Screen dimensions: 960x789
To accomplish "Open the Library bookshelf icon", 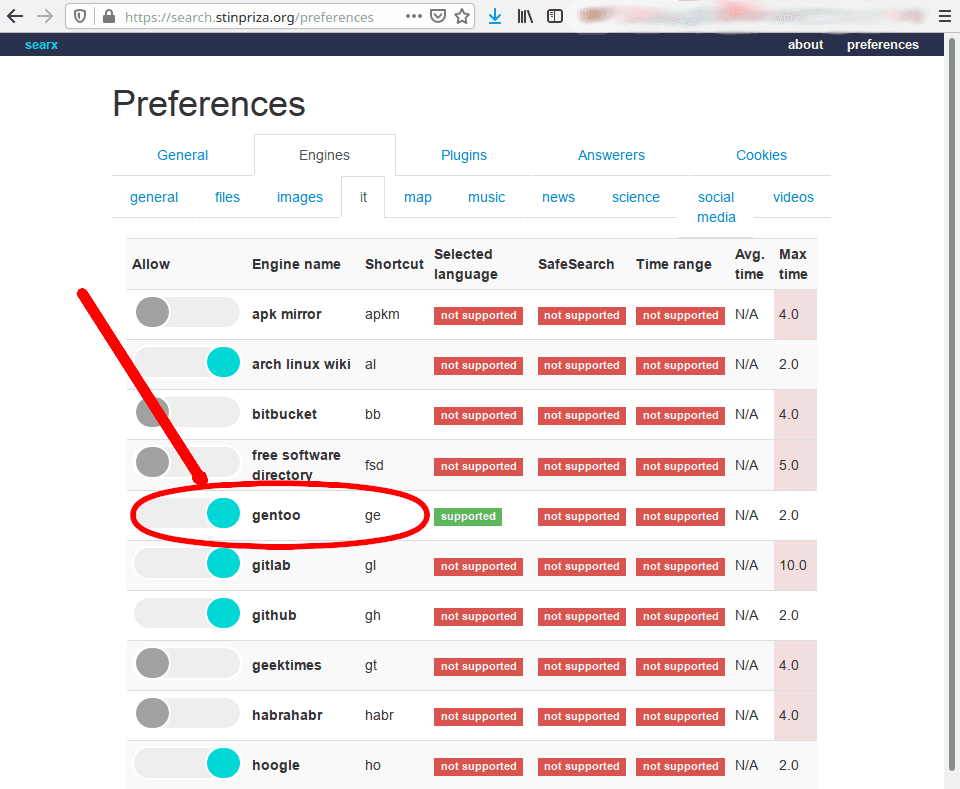I will [525, 17].
